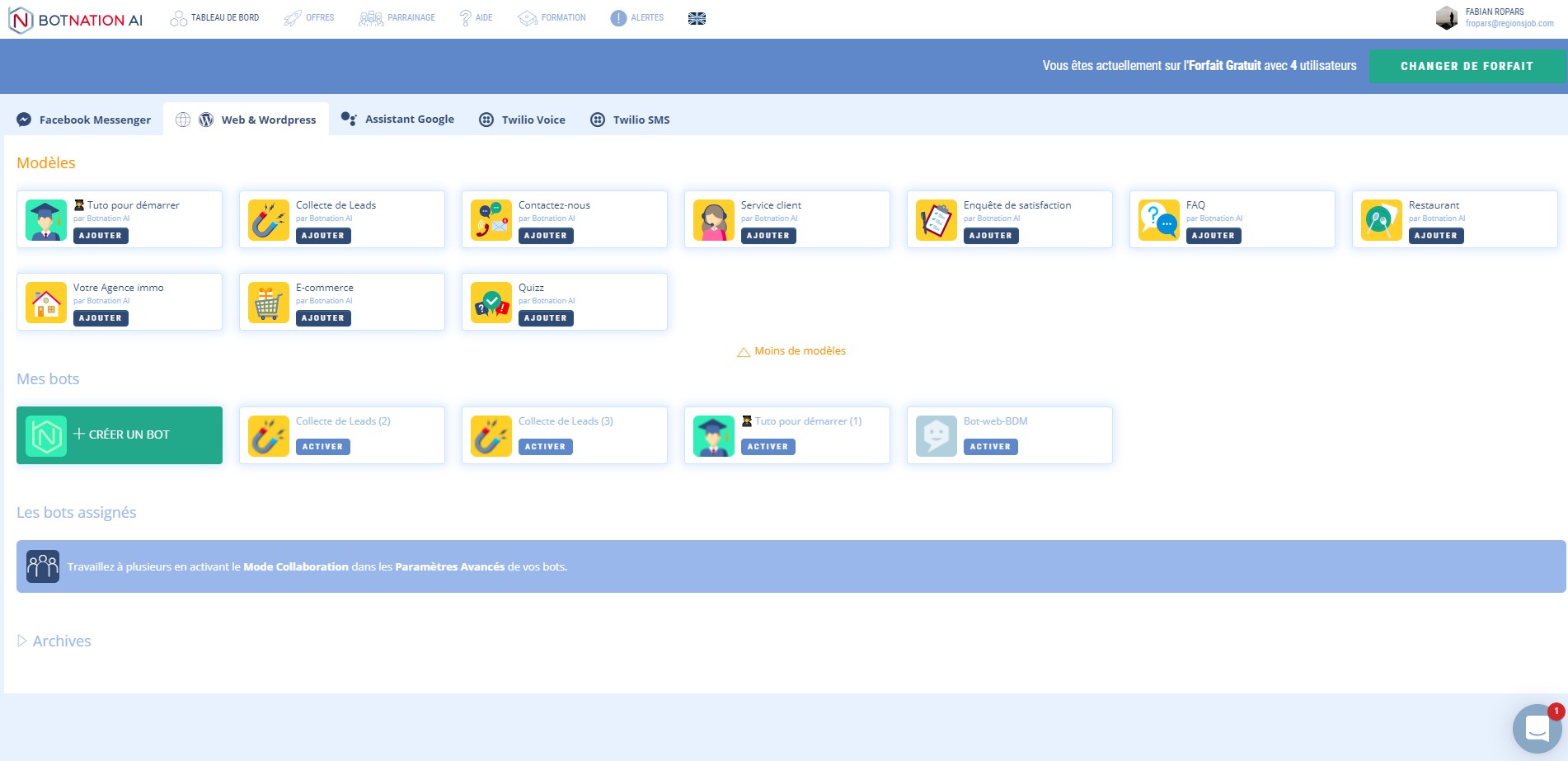Click the Alertes exclamation icon
1568x761 pixels.
[617, 16]
